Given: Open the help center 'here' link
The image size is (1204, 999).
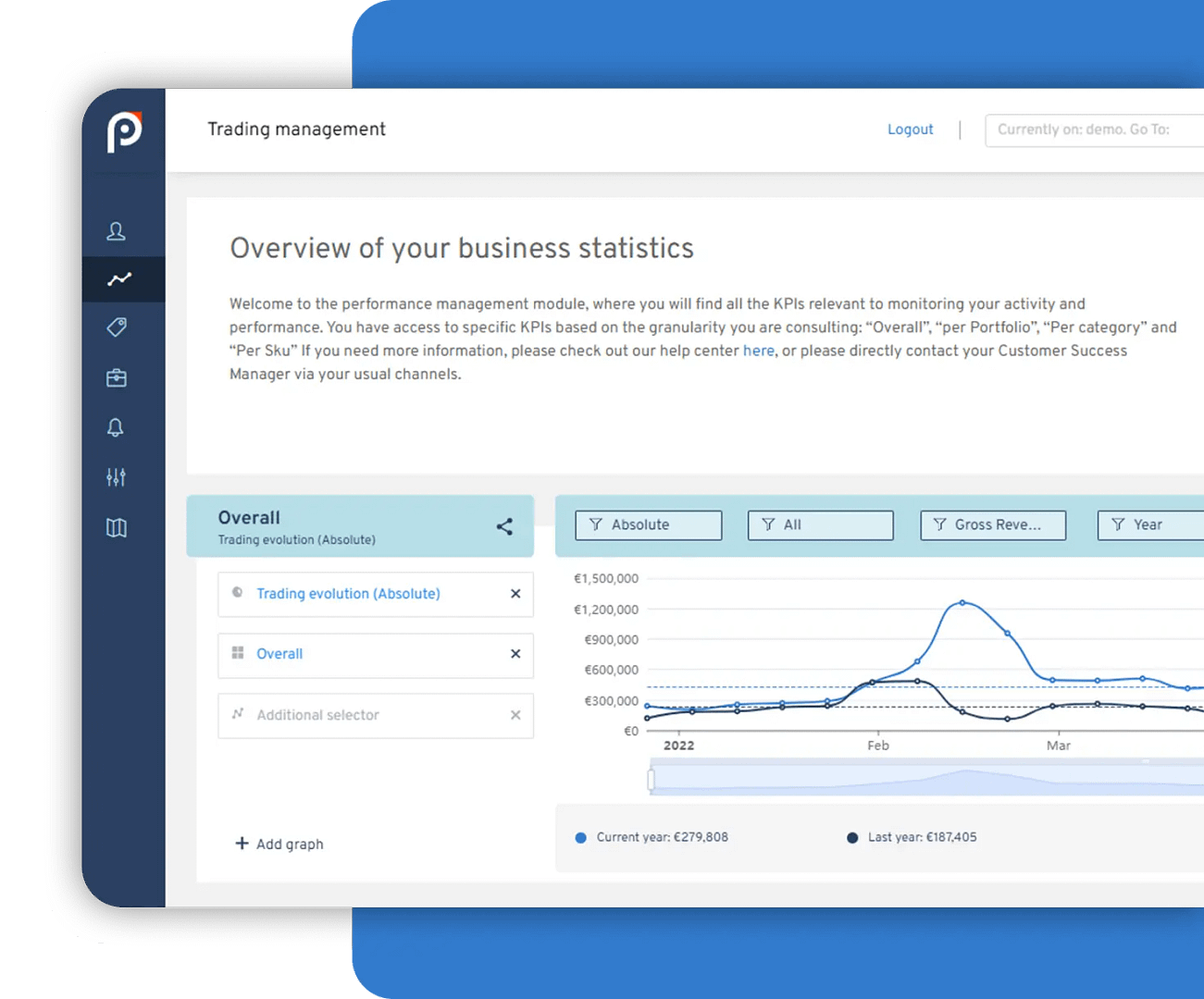Looking at the screenshot, I should (x=758, y=351).
